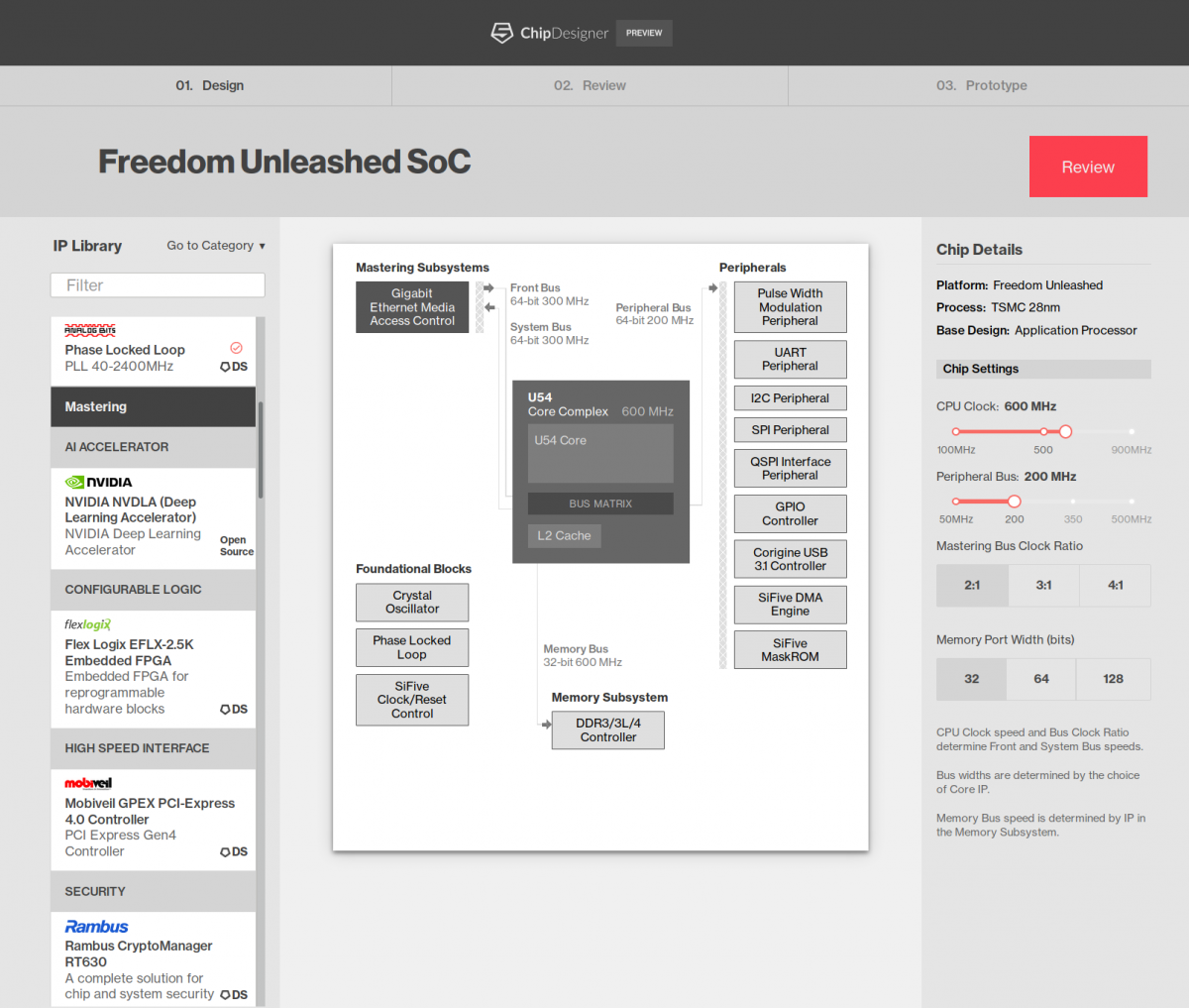Select the Gigabit Ethernet Media Access Control block
1189x1008 pixels.
(412, 307)
